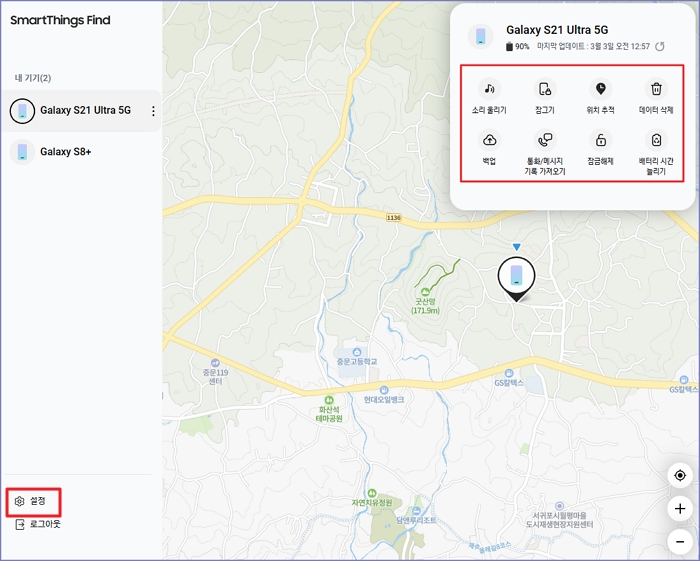Click the phone location pin on map
The width and height of the screenshot is (700, 561).
[x=516, y=278]
